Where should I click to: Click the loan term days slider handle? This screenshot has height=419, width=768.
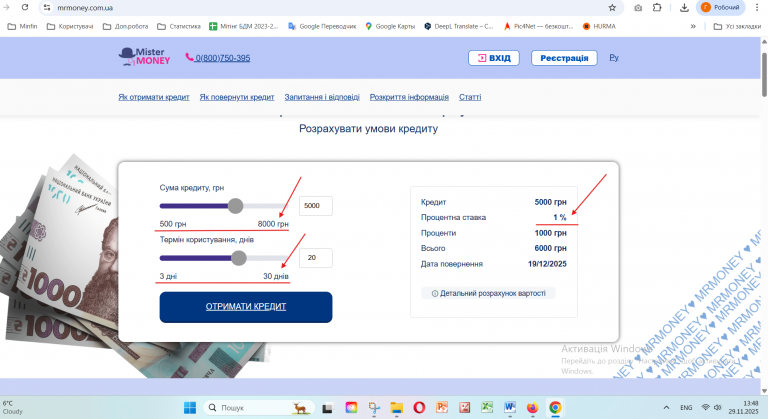point(239,258)
